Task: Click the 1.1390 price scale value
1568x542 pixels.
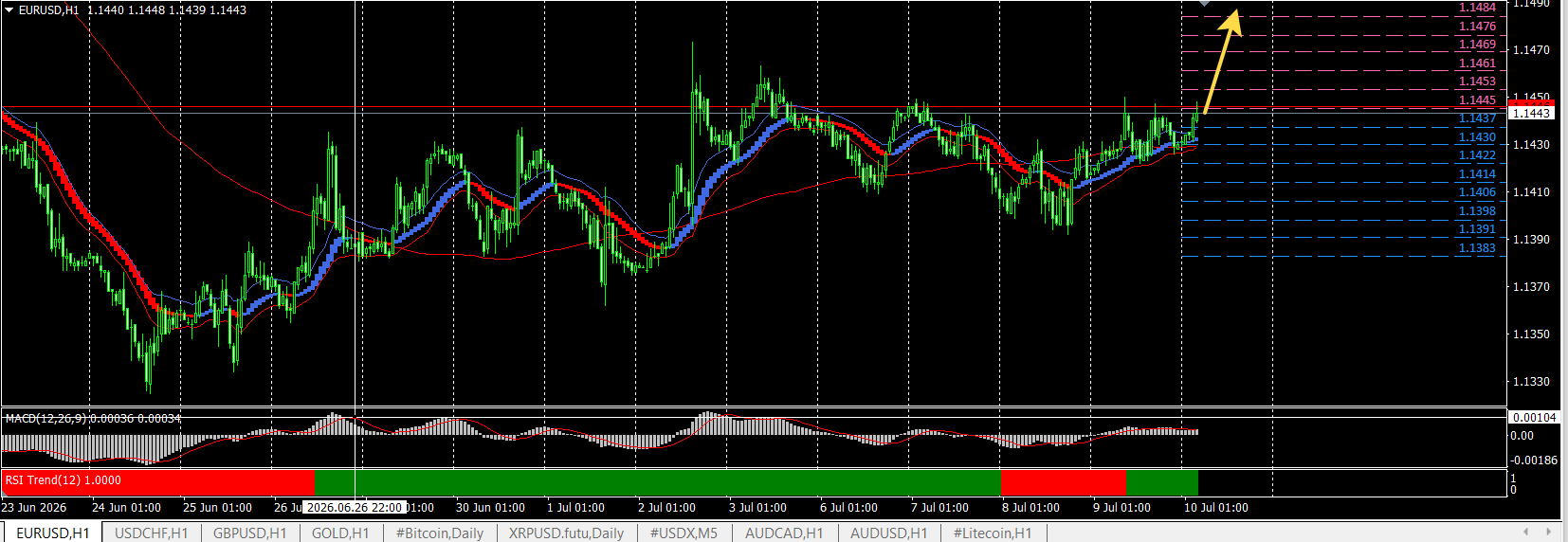Action: [x=1532, y=240]
